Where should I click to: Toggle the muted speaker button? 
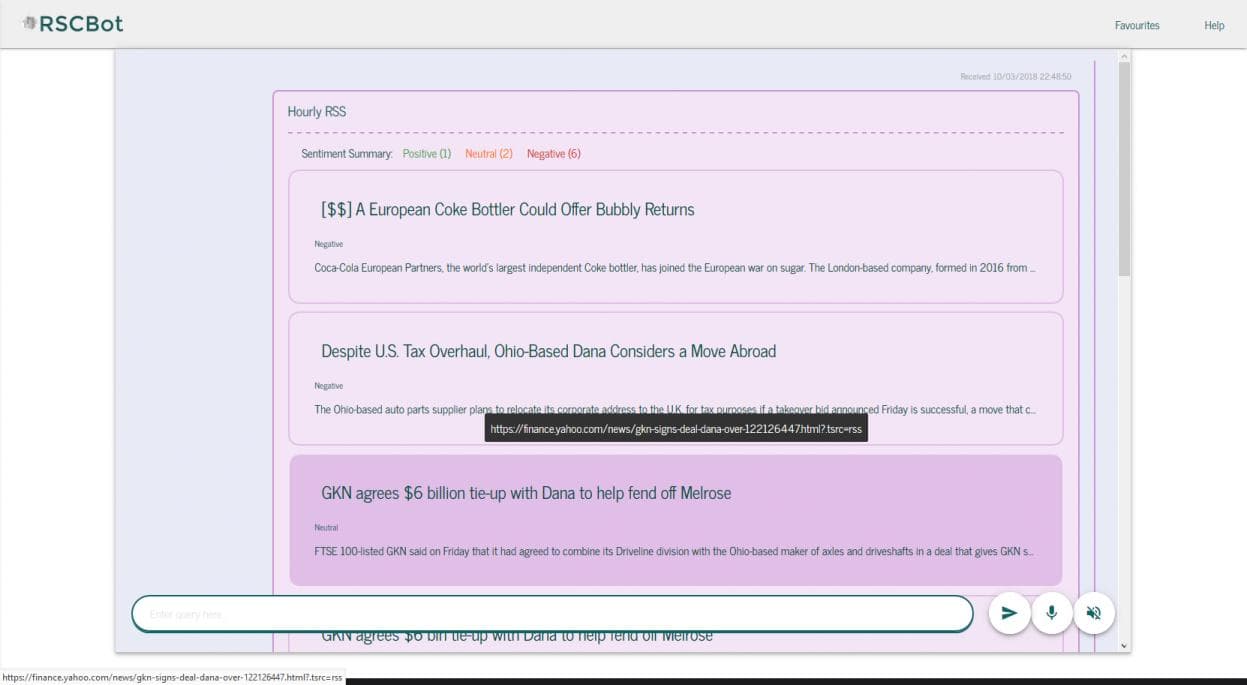(1094, 613)
